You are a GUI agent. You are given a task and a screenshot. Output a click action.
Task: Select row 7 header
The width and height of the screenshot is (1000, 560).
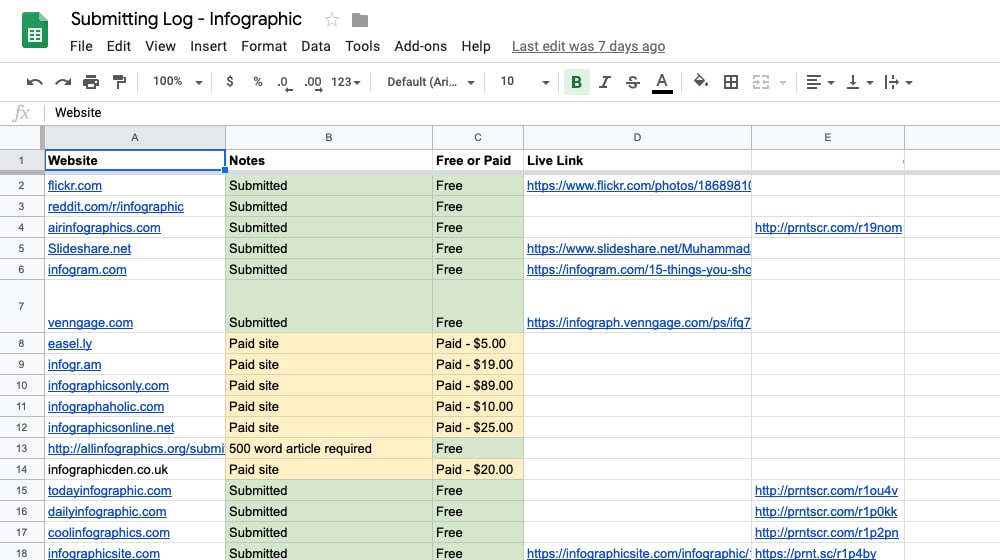click(x=21, y=306)
